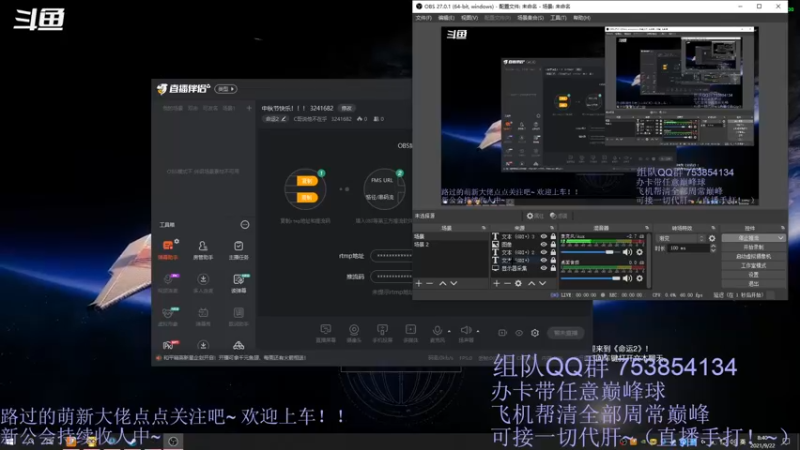Open 桌面音频 channel settings gear
800x450 pixels.
tap(639, 278)
